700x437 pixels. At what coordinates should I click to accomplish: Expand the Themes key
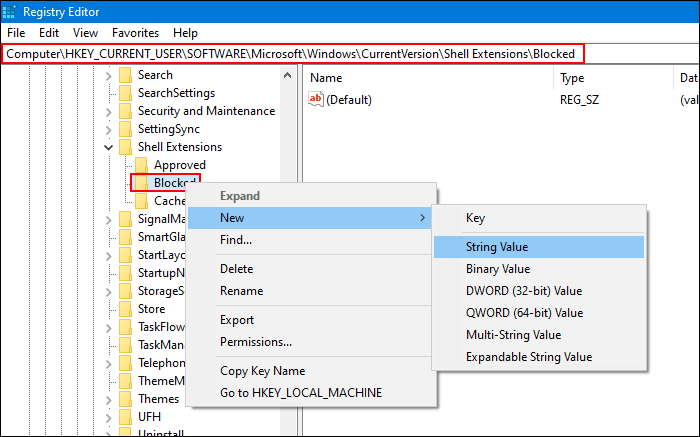coord(108,400)
